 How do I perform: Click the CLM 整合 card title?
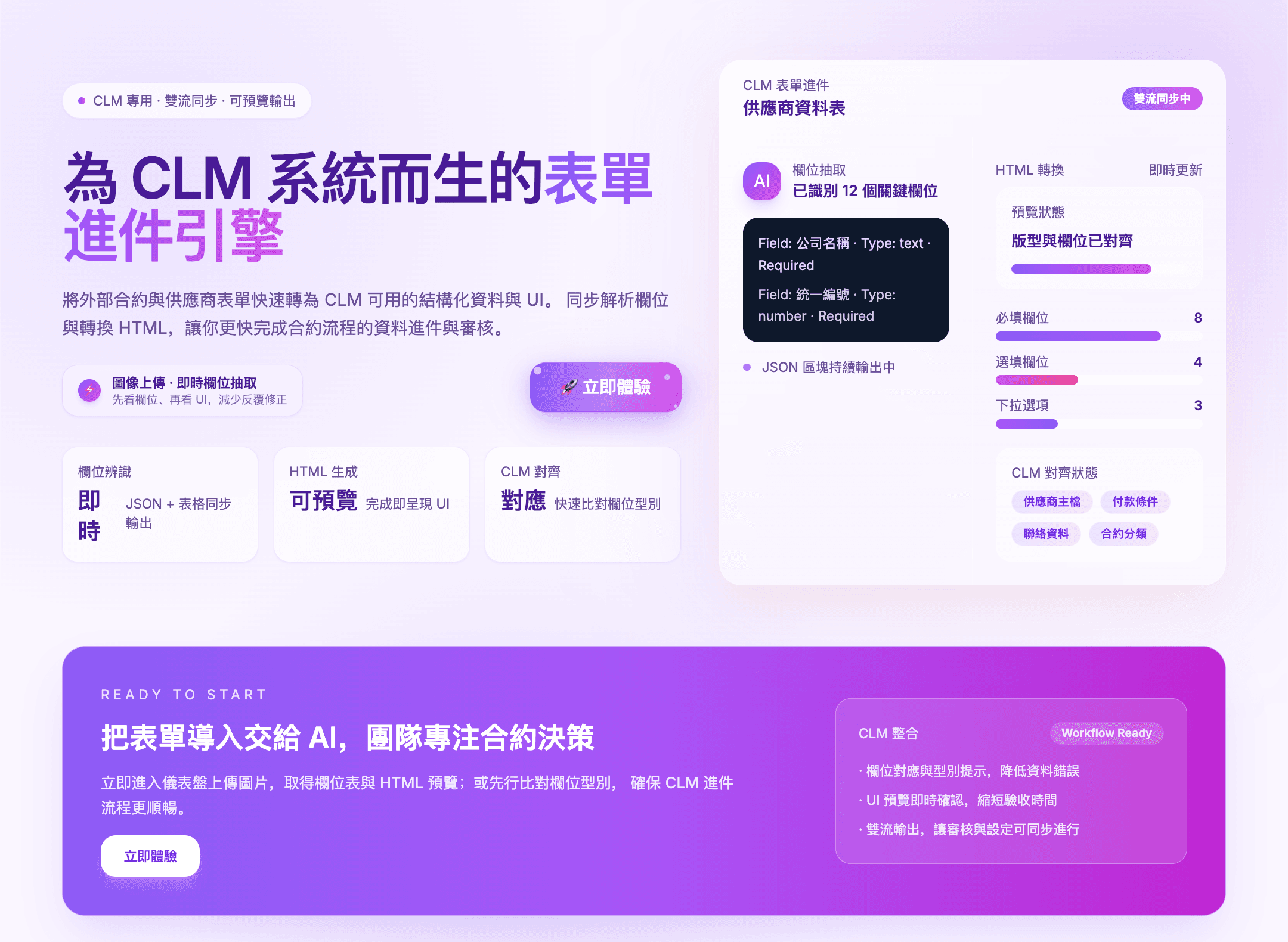pyautogui.click(x=888, y=733)
